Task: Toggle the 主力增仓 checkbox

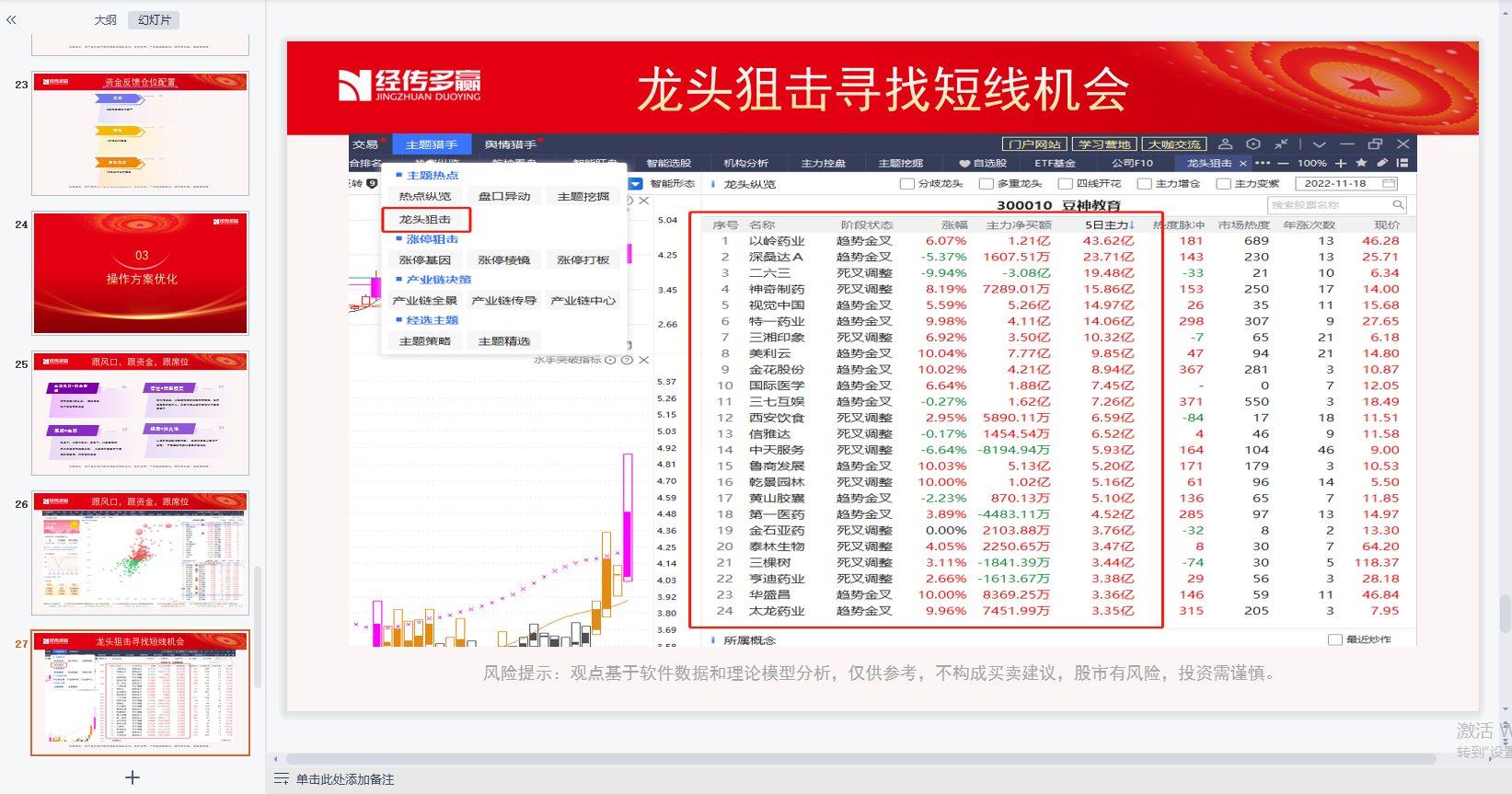Action: (1144, 184)
